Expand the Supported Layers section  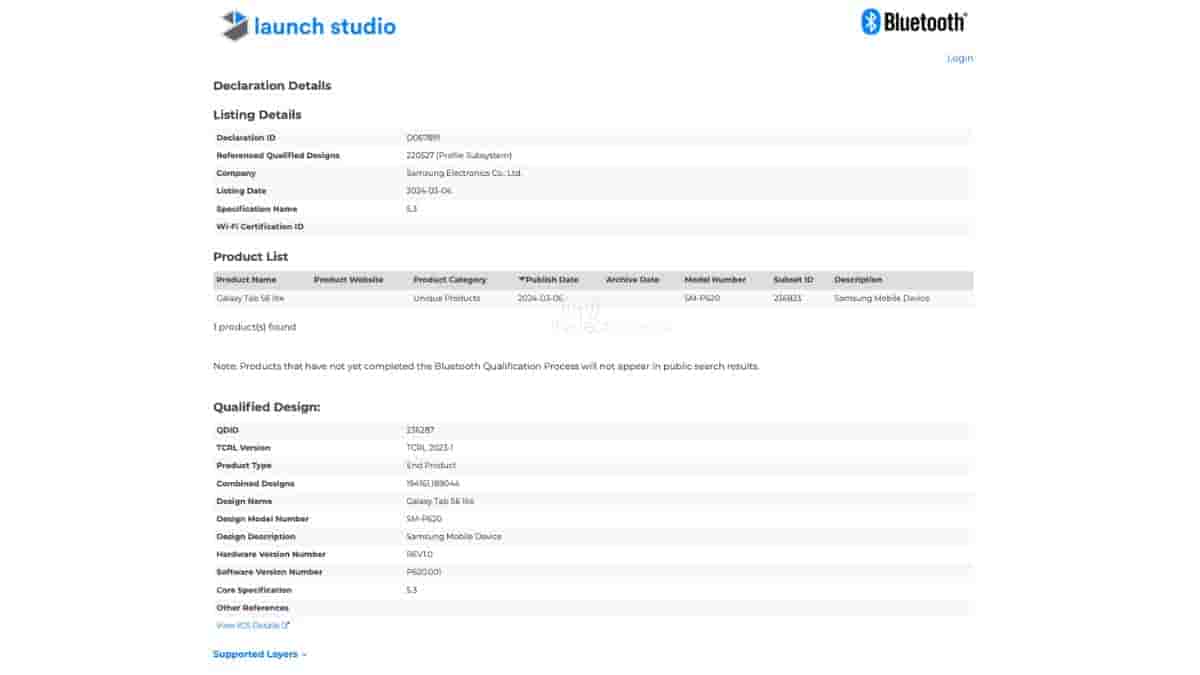259,654
